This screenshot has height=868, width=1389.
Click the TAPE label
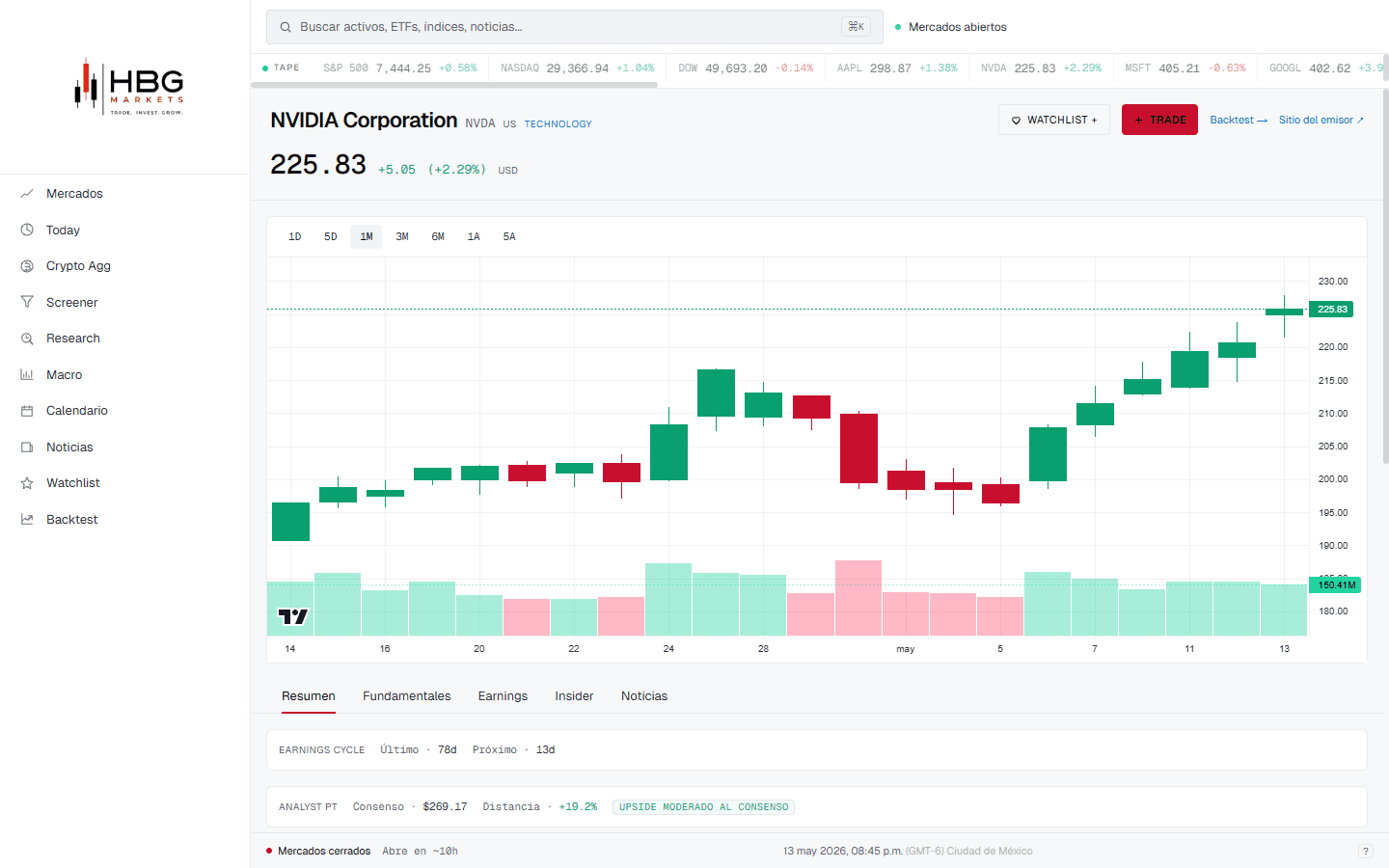click(286, 68)
